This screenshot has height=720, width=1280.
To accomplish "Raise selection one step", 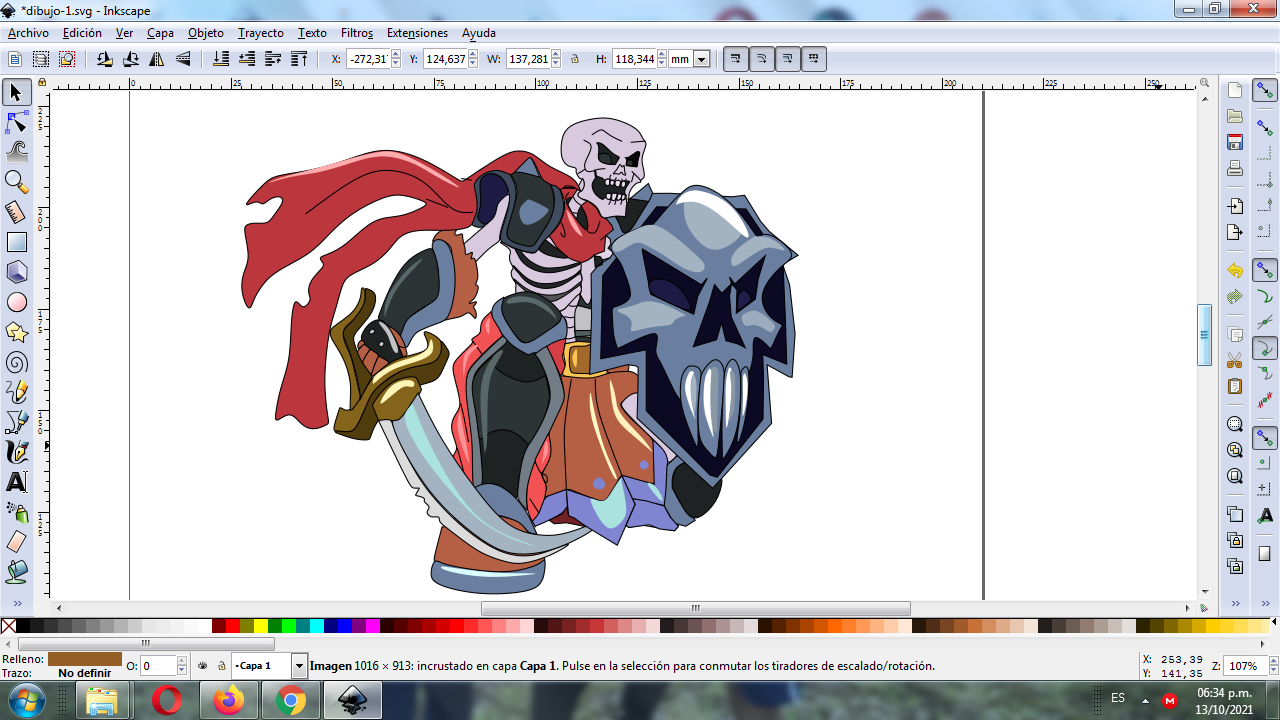I will coord(273,59).
